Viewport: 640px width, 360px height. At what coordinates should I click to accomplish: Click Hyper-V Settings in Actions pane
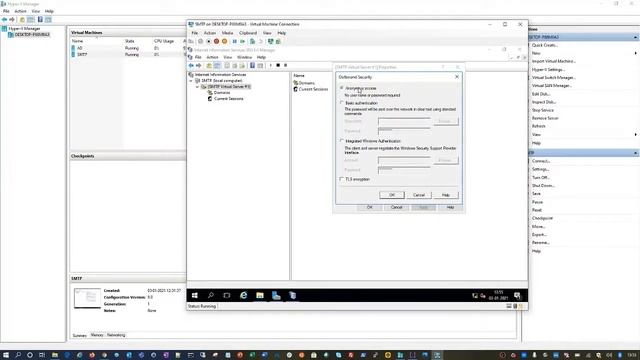pos(548,70)
